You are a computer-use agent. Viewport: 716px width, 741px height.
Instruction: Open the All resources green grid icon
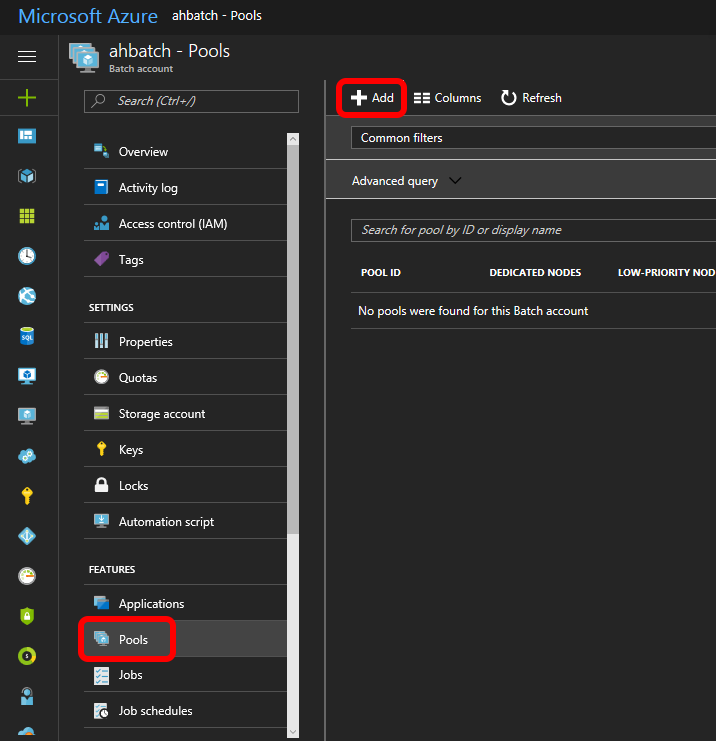[27, 216]
